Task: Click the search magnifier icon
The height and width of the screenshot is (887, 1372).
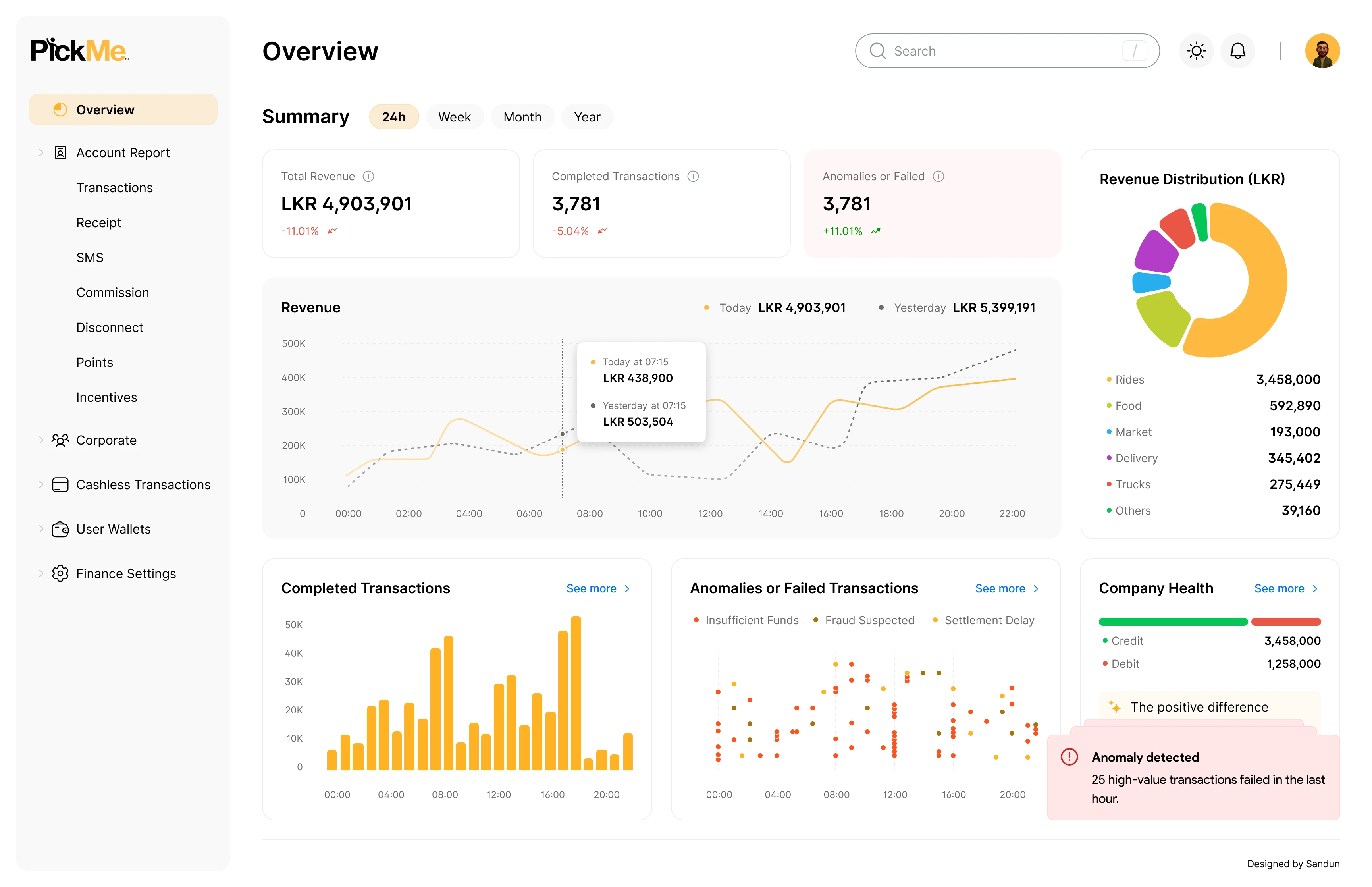Action: pos(877,51)
